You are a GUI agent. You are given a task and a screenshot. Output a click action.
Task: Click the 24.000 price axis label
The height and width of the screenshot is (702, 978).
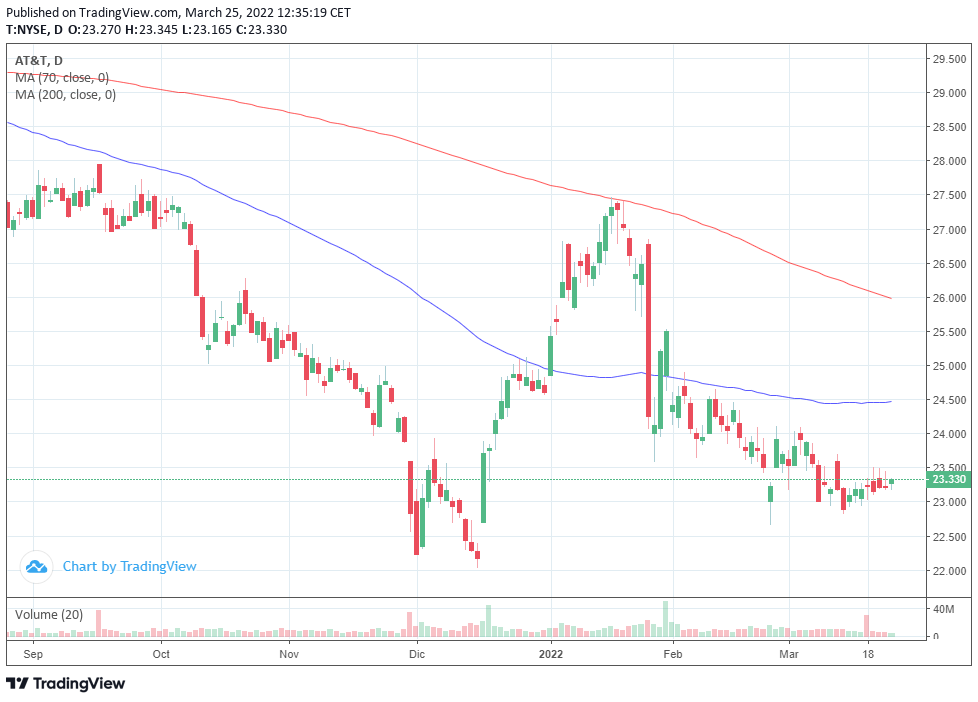click(x=949, y=434)
